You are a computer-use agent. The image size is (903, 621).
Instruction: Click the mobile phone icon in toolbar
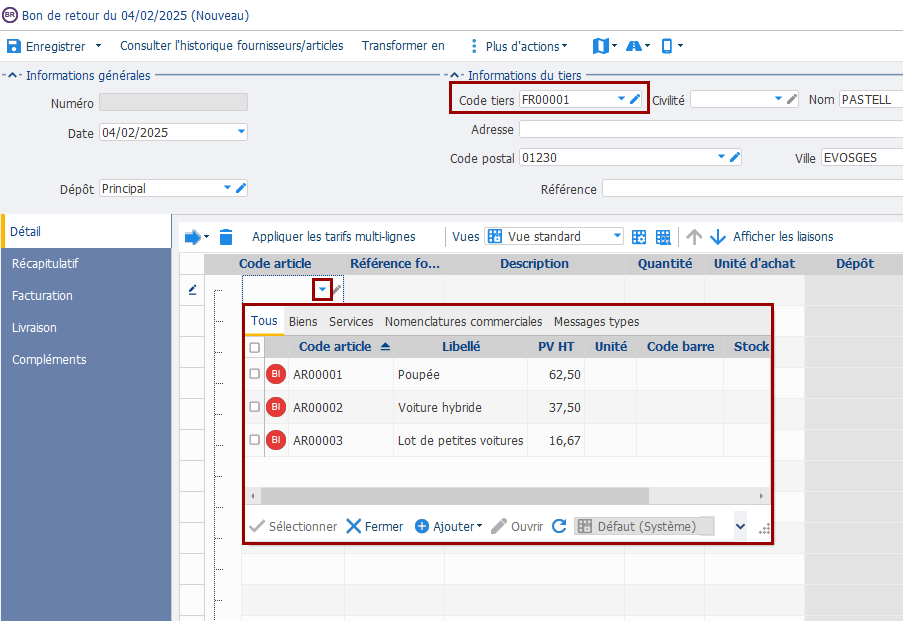[x=667, y=46]
